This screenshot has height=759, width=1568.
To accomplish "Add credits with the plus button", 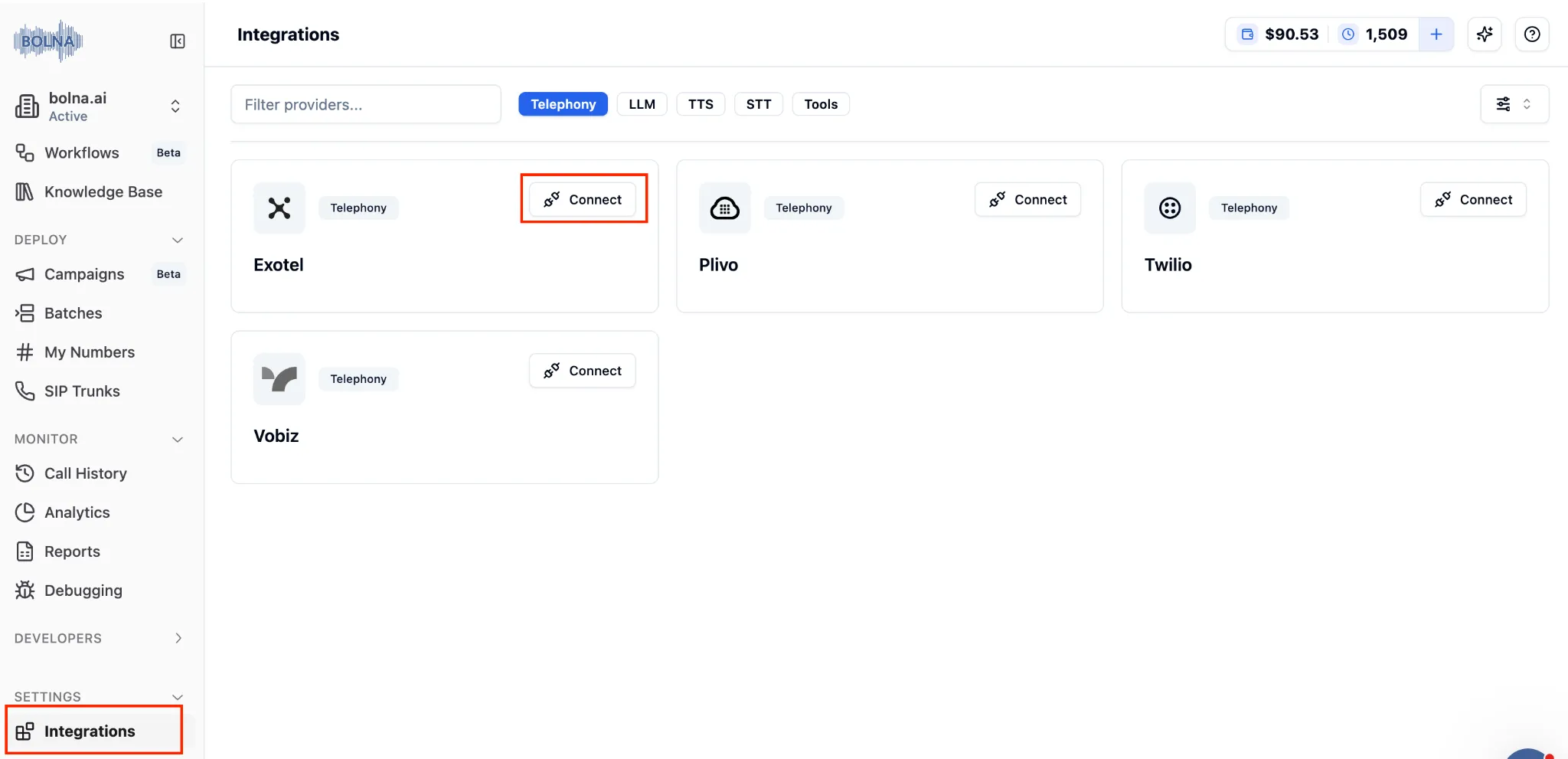I will [1436, 34].
